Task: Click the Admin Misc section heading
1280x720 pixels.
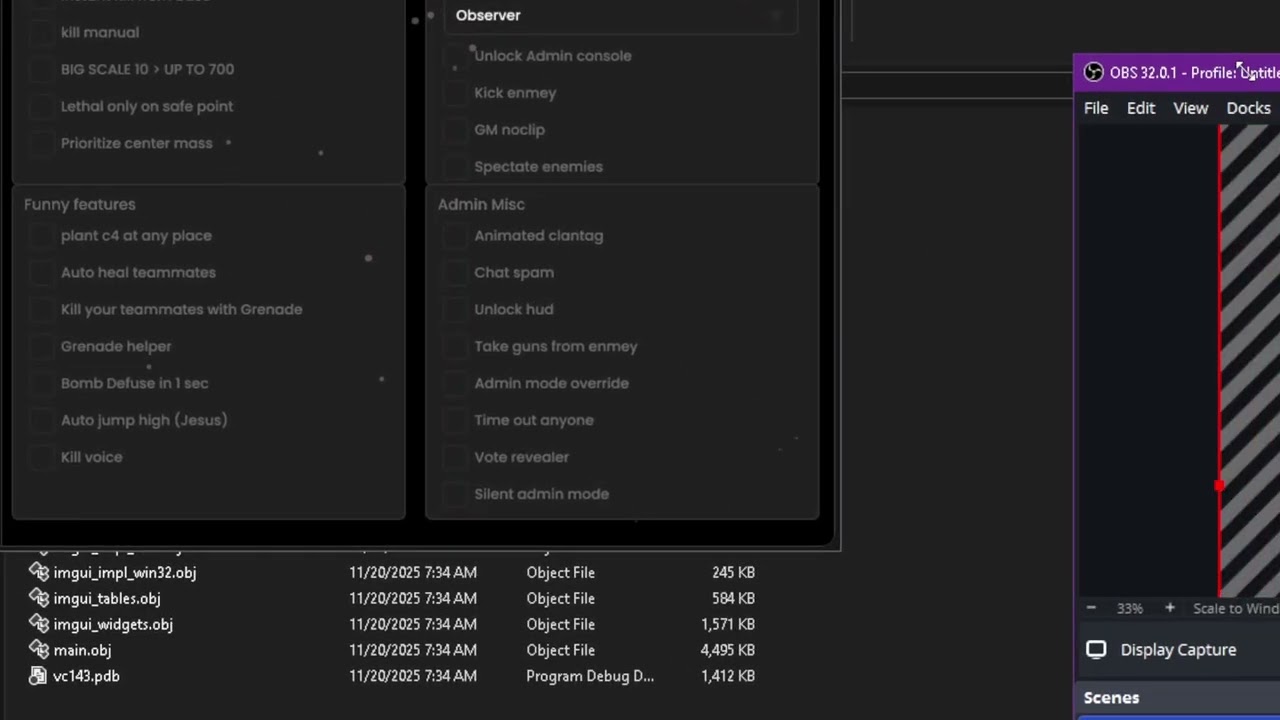Action: point(481,204)
